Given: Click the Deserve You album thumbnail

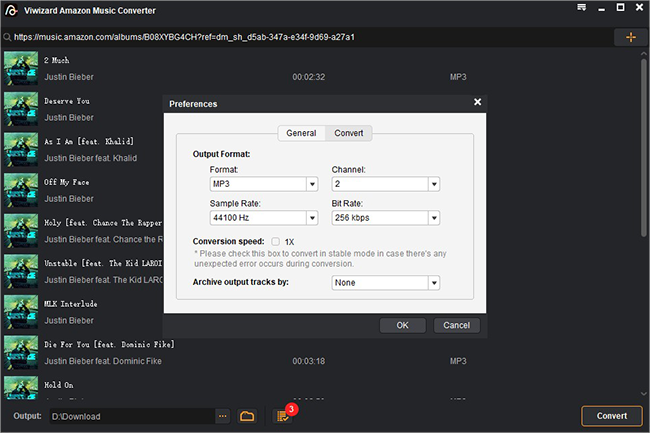Looking at the screenshot, I should tap(21, 109).
